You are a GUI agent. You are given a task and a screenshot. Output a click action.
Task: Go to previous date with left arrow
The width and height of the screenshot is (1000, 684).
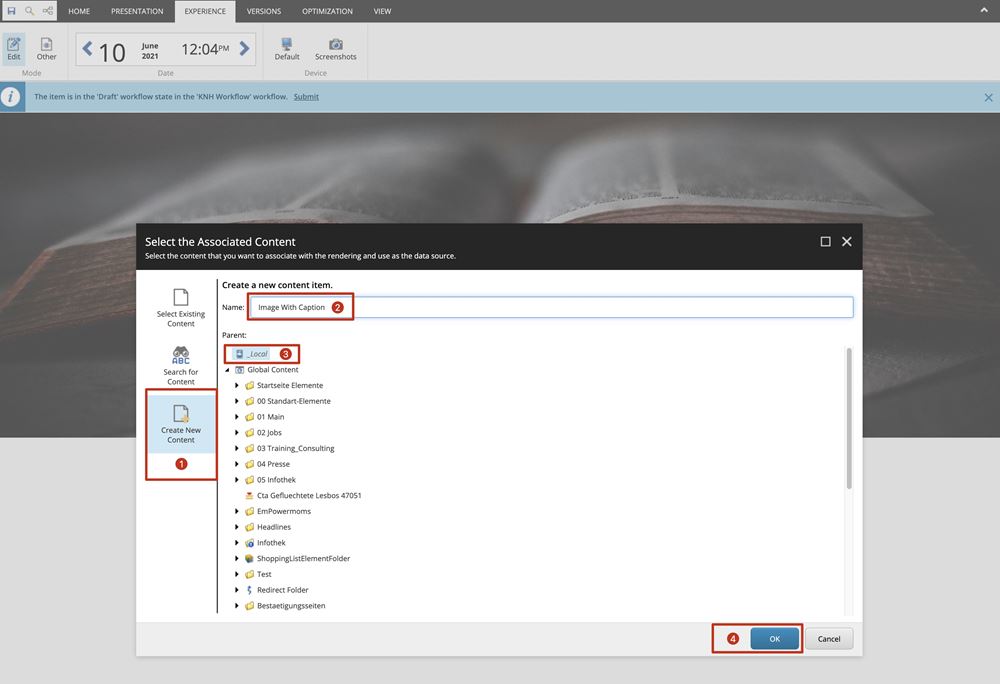pos(87,49)
